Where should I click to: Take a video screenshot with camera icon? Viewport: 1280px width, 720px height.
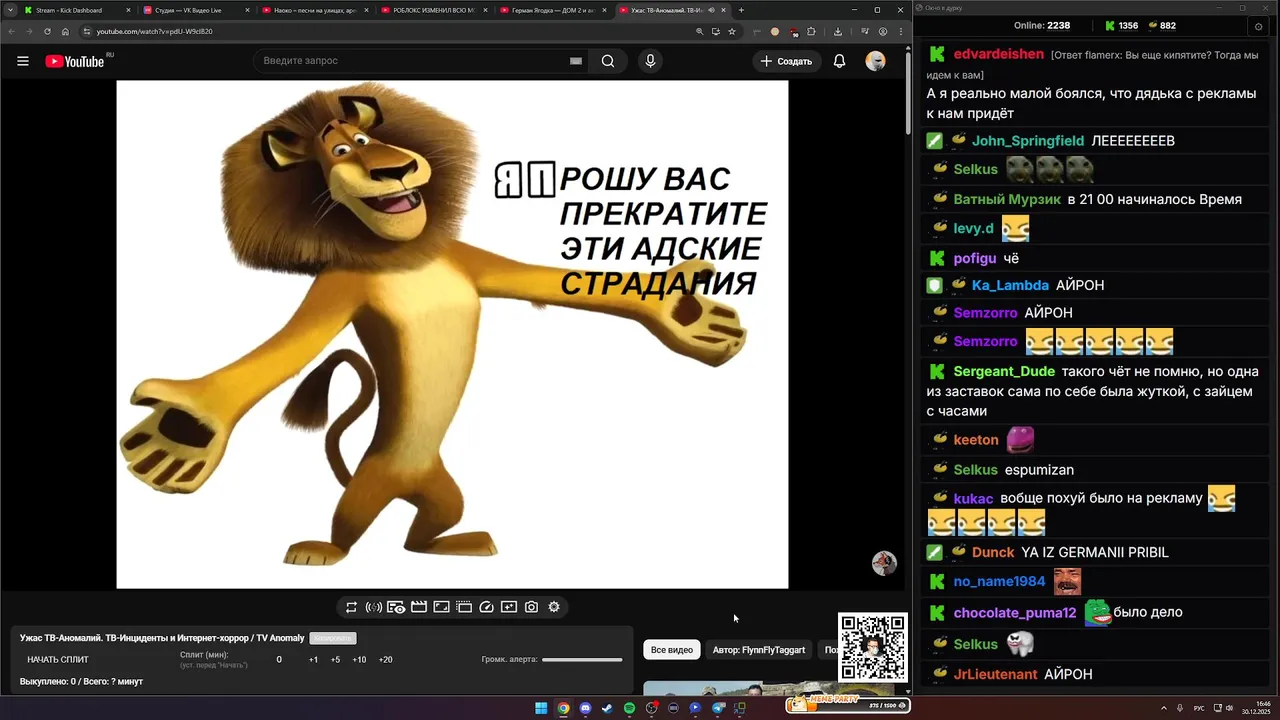click(x=531, y=607)
